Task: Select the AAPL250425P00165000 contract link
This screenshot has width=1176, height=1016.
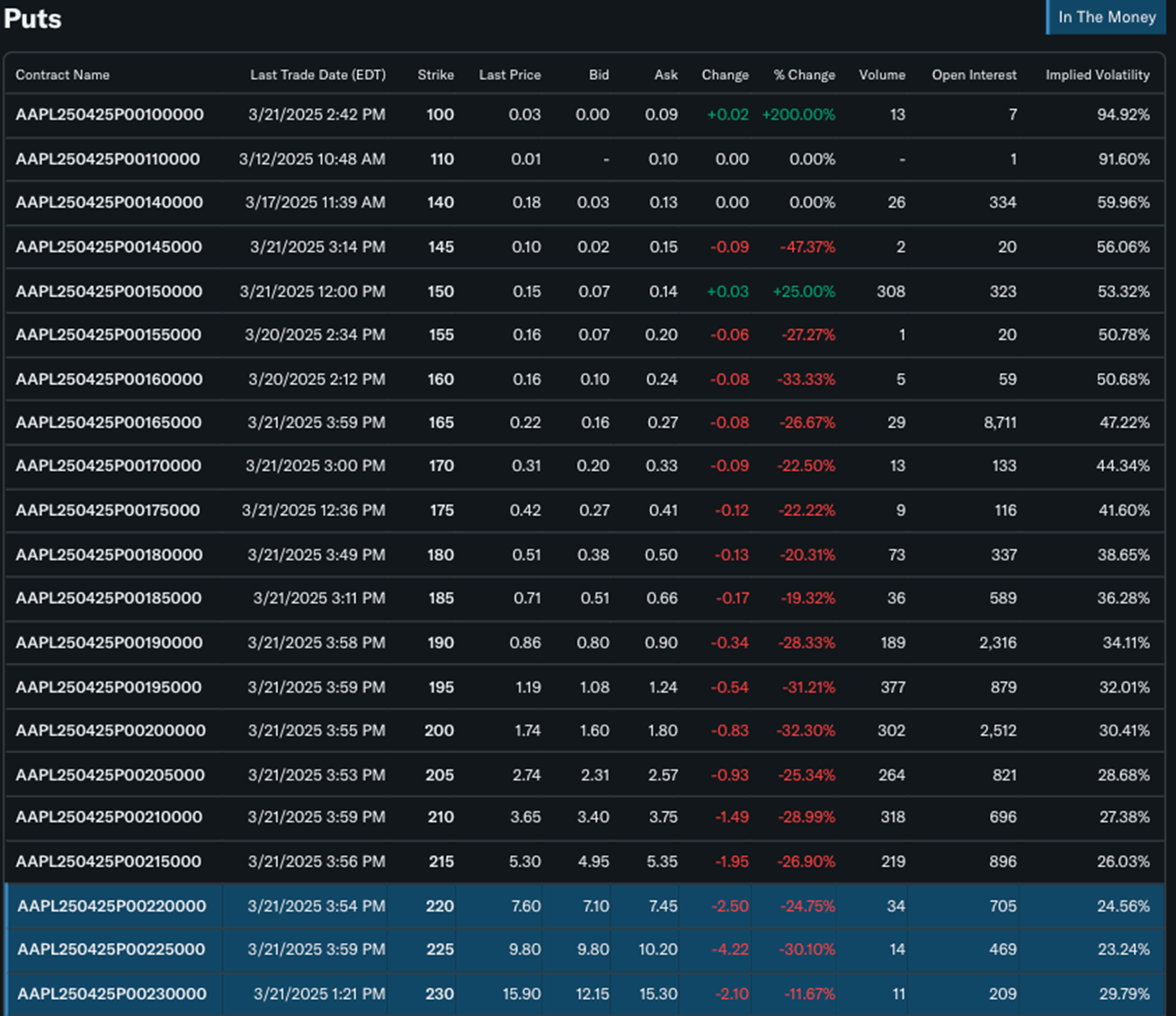Action: tap(109, 423)
